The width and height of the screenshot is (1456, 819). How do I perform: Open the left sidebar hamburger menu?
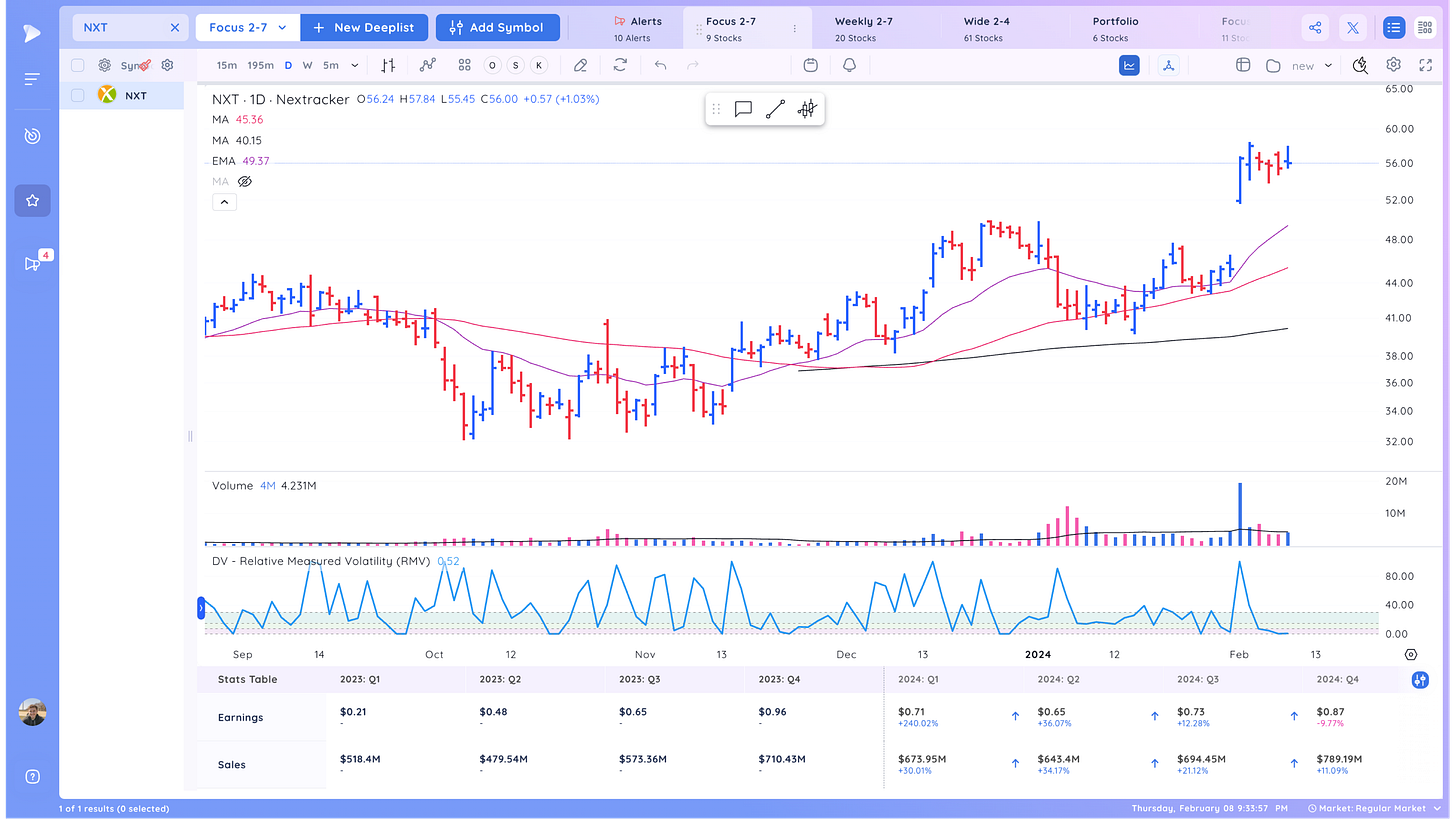pos(32,79)
